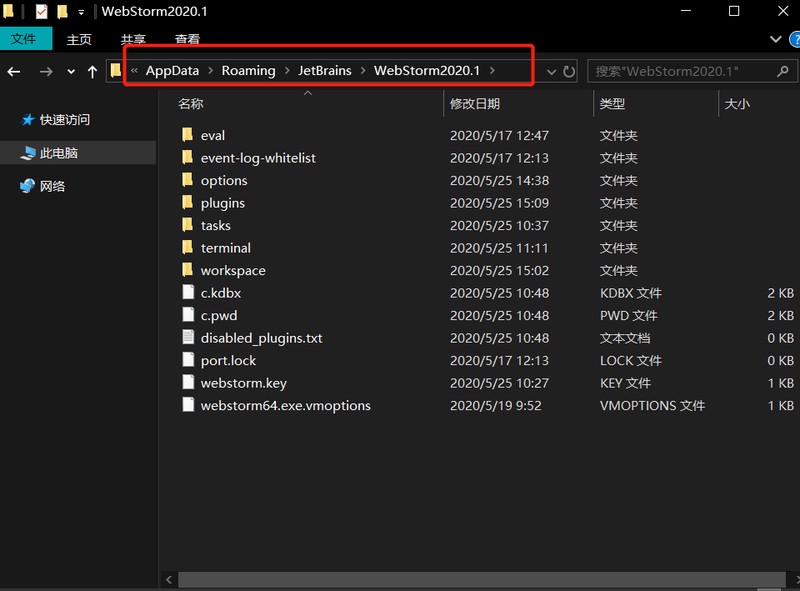The image size is (800, 591).
Task: Click the new folder icon in title bar
Action: click(62, 11)
